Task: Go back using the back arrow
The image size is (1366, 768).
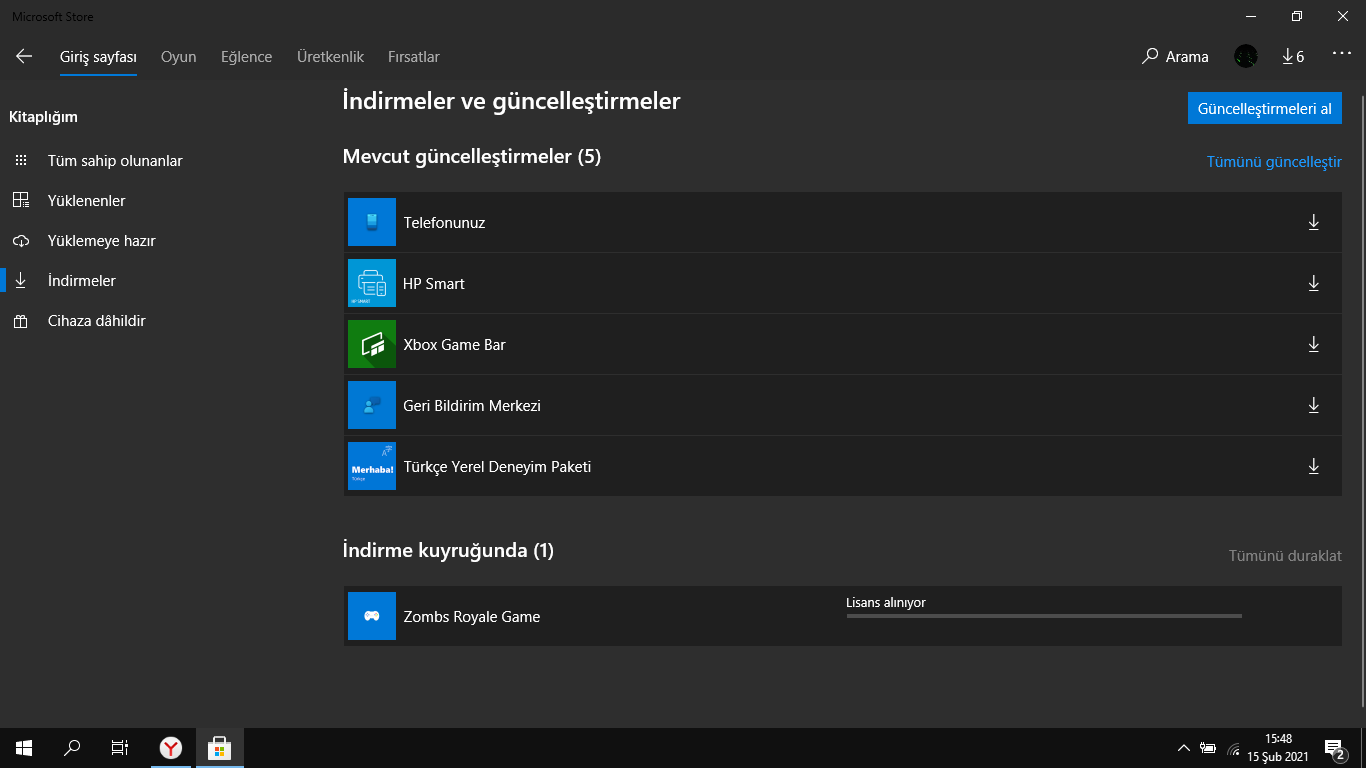Action: click(x=24, y=57)
